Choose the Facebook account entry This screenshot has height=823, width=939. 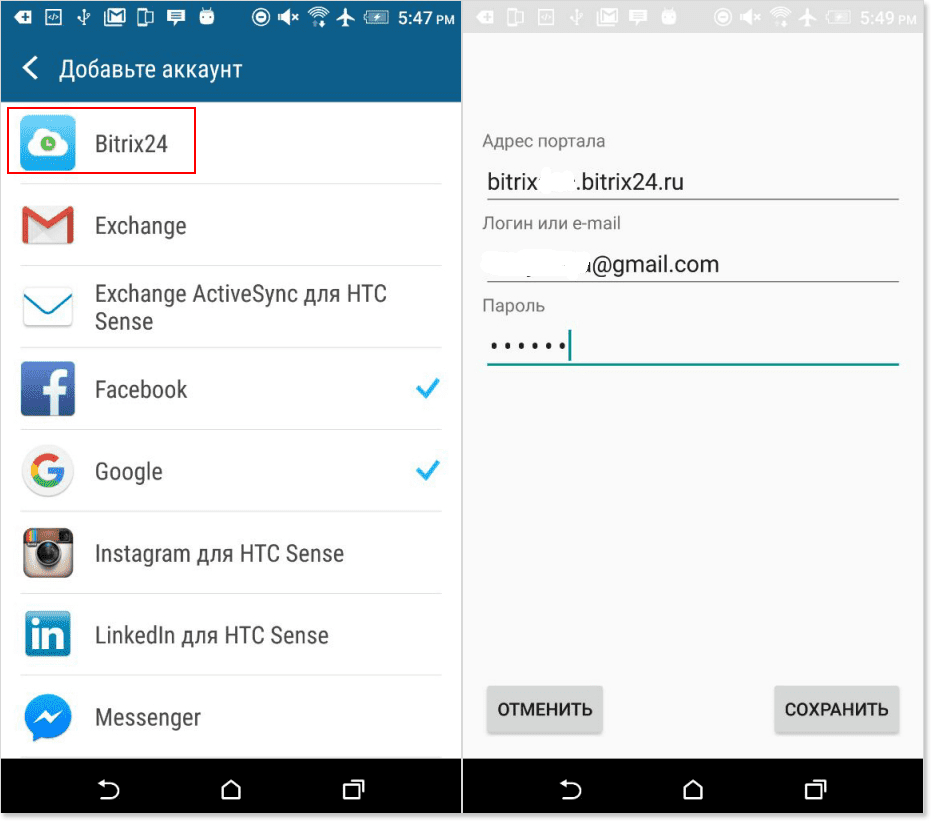[231, 389]
